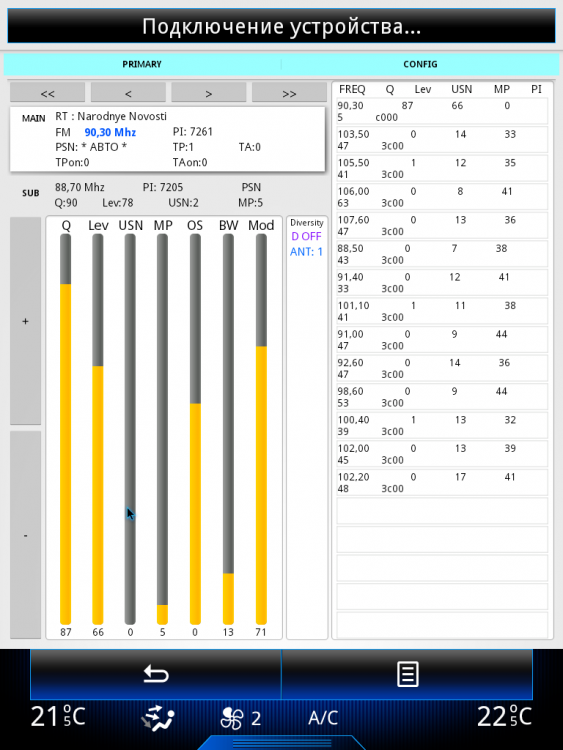The image size is (563, 750).
Task: Select the 91,00 frequency row
Action: (442, 340)
